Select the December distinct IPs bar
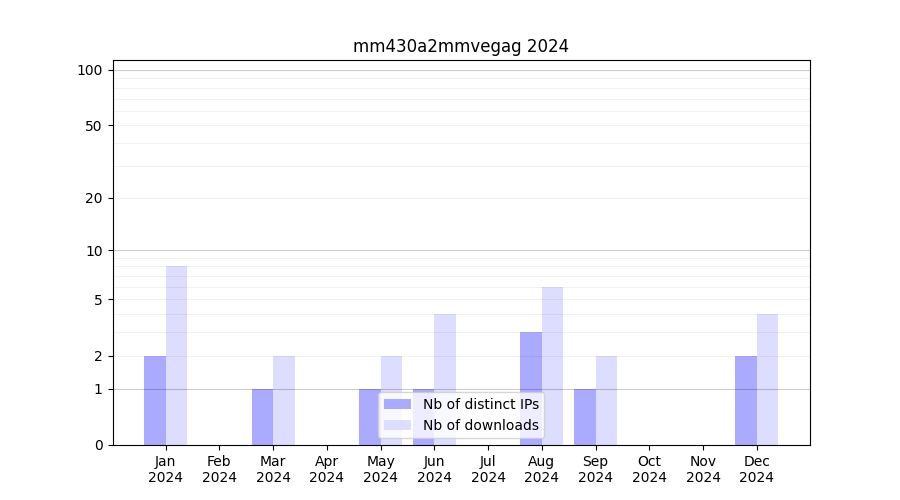Screen dimensions: 900x500 coord(746,400)
